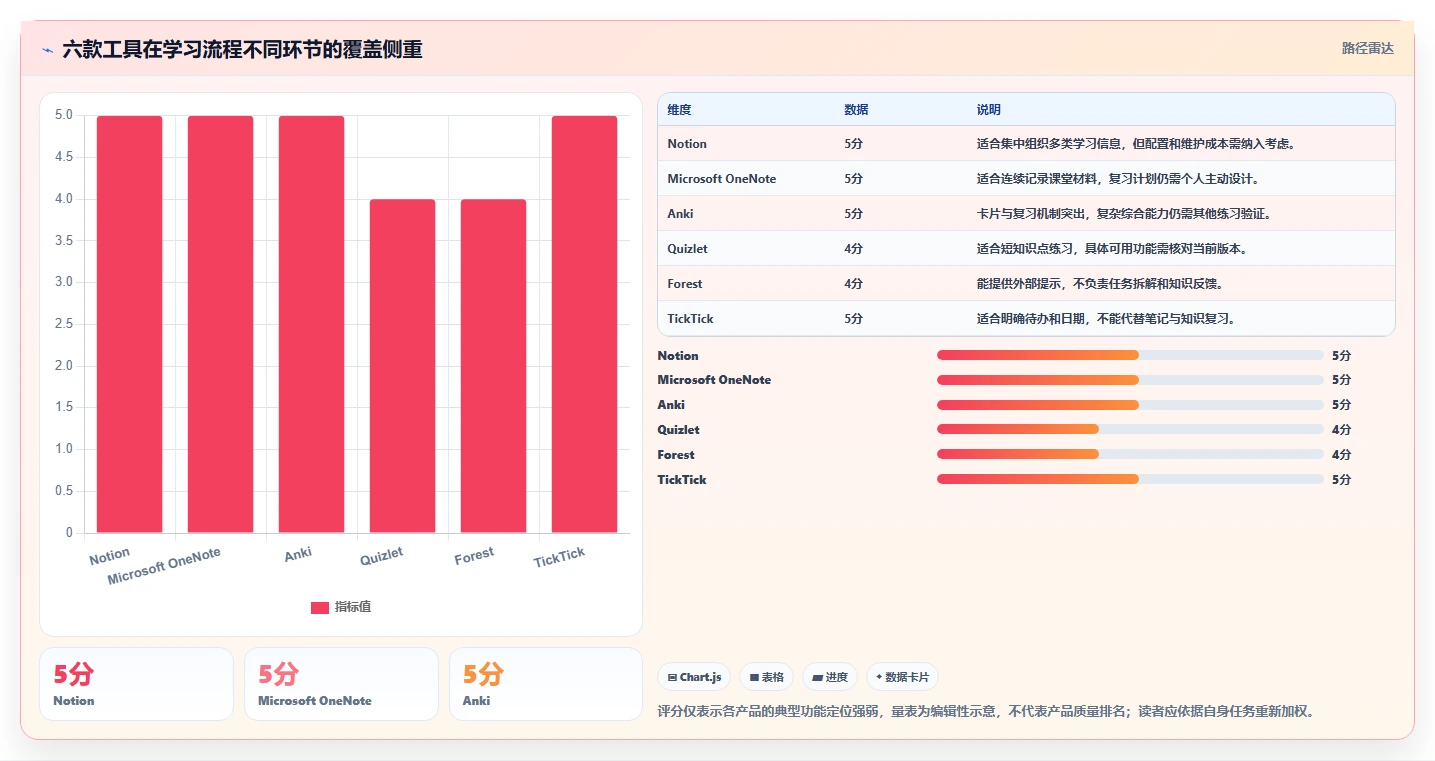Select the TickTick row name in table
This screenshot has height=761, width=1435.
click(690, 319)
